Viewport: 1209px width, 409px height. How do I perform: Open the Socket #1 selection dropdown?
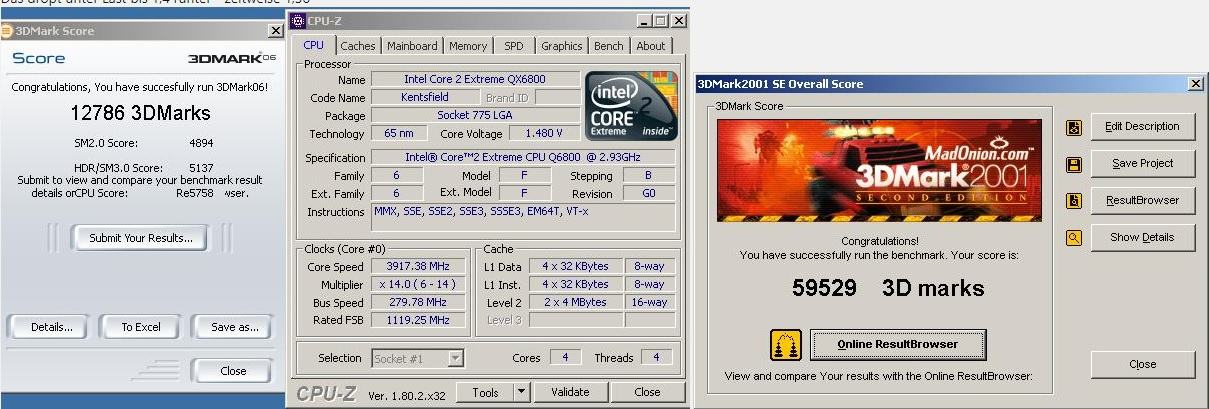click(x=455, y=358)
